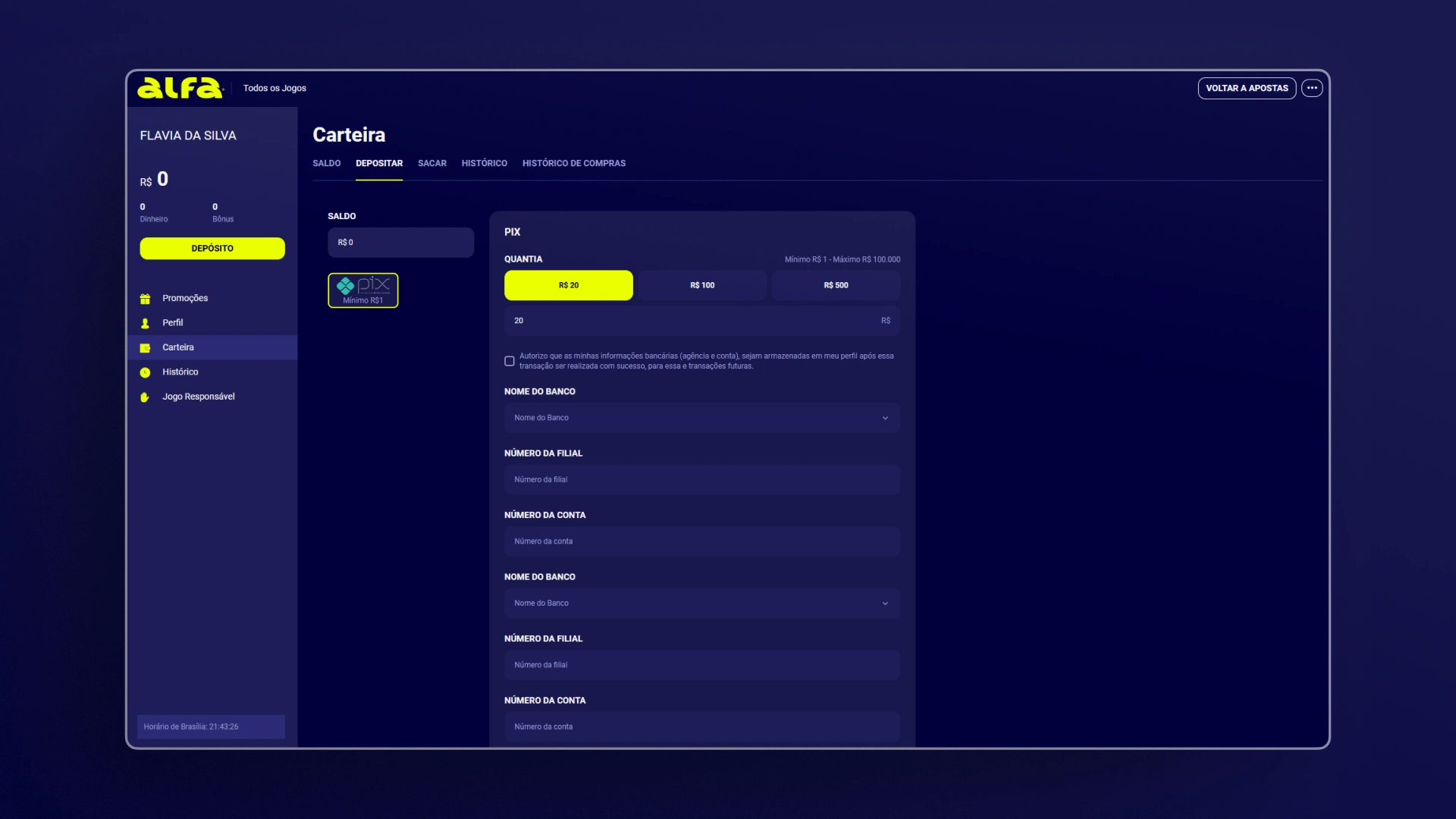1456x819 pixels.
Task: Select the R$ 100 amount option
Action: tap(701, 285)
